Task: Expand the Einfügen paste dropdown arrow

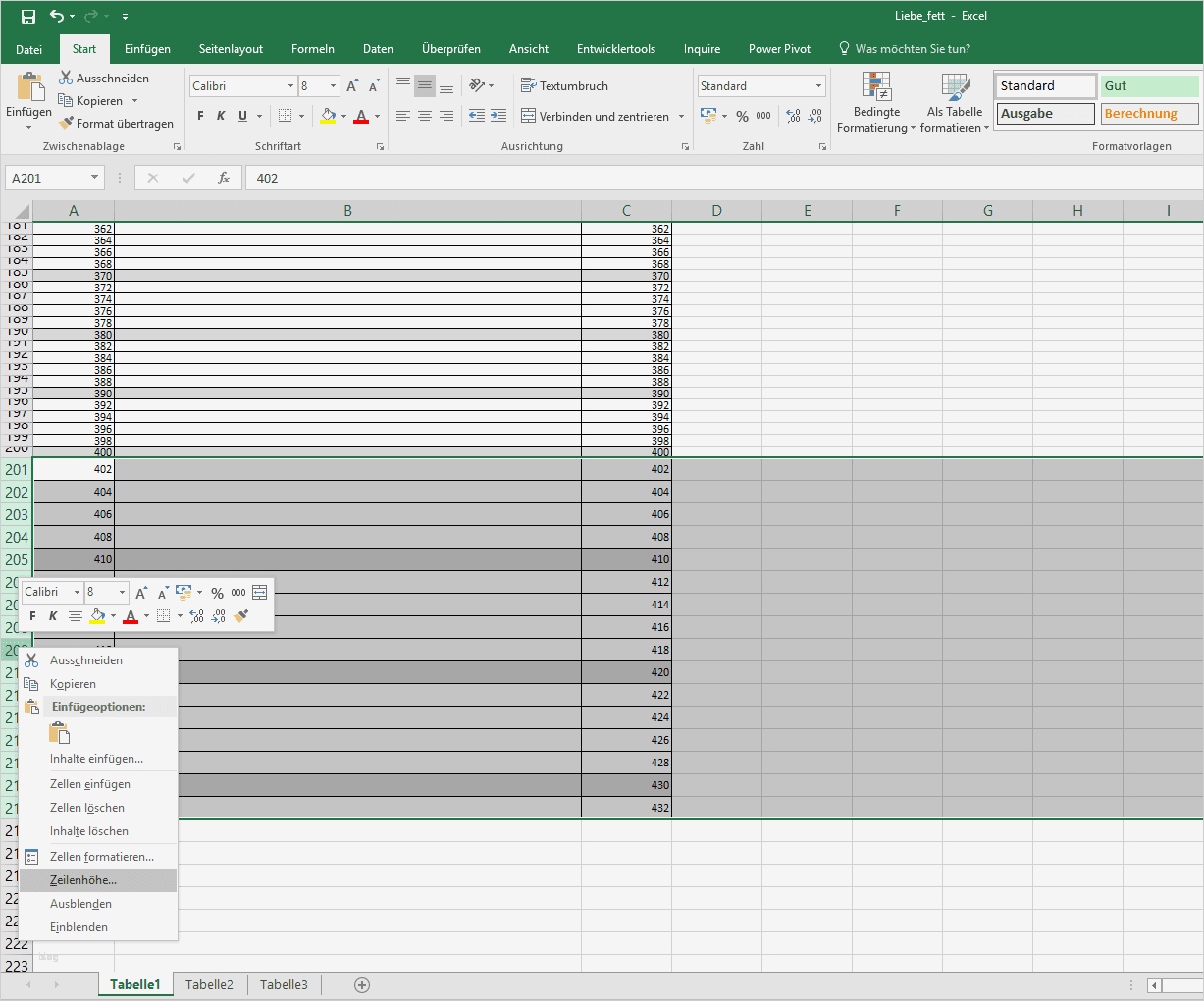Action: coord(28,127)
